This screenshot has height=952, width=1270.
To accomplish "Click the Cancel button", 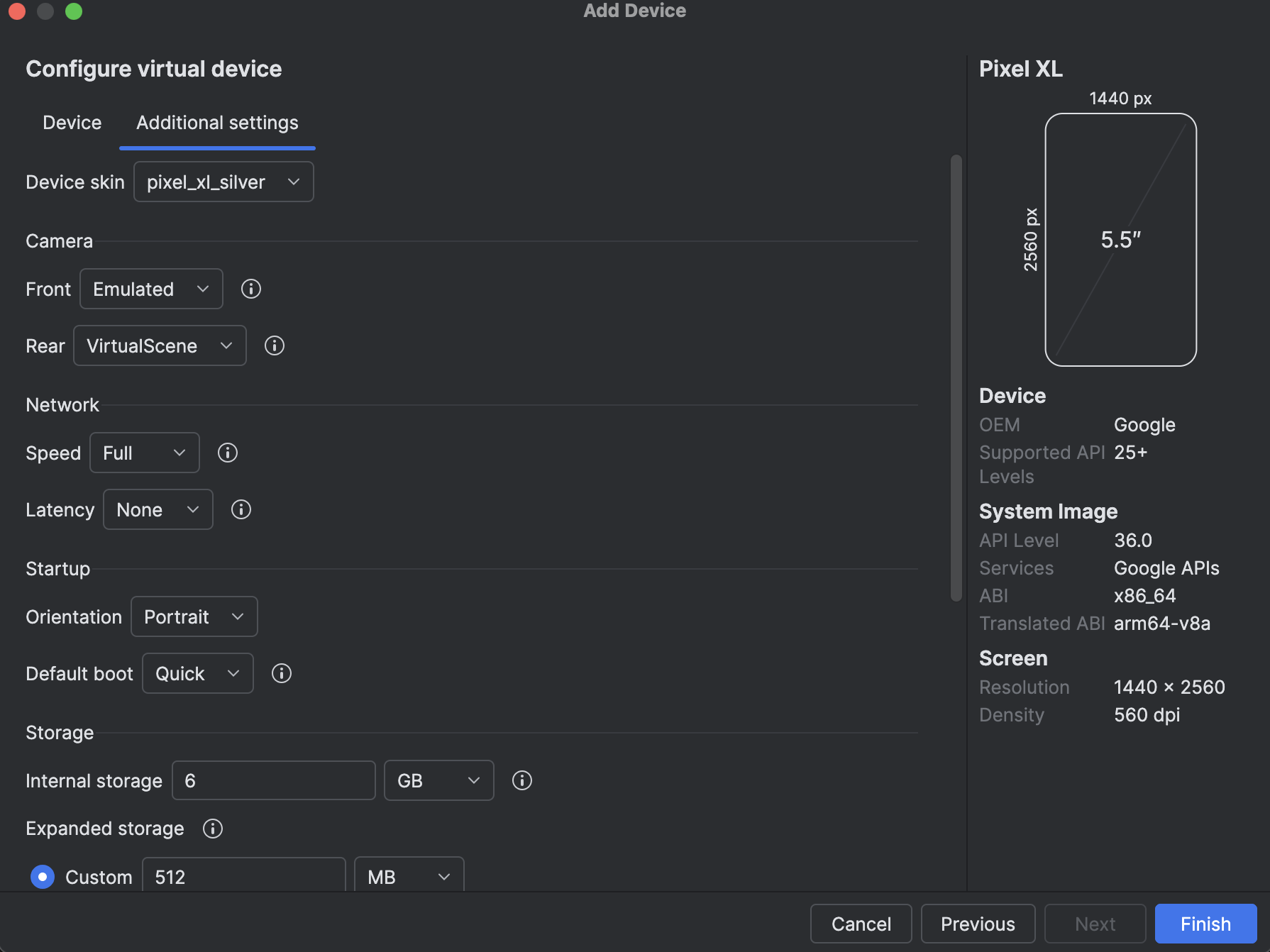I will tap(861, 924).
